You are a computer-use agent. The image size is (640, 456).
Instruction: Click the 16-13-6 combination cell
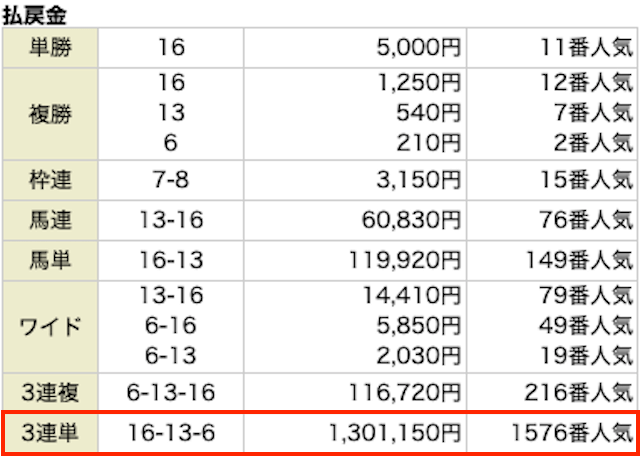pyautogui.click(x=173, y=433)
